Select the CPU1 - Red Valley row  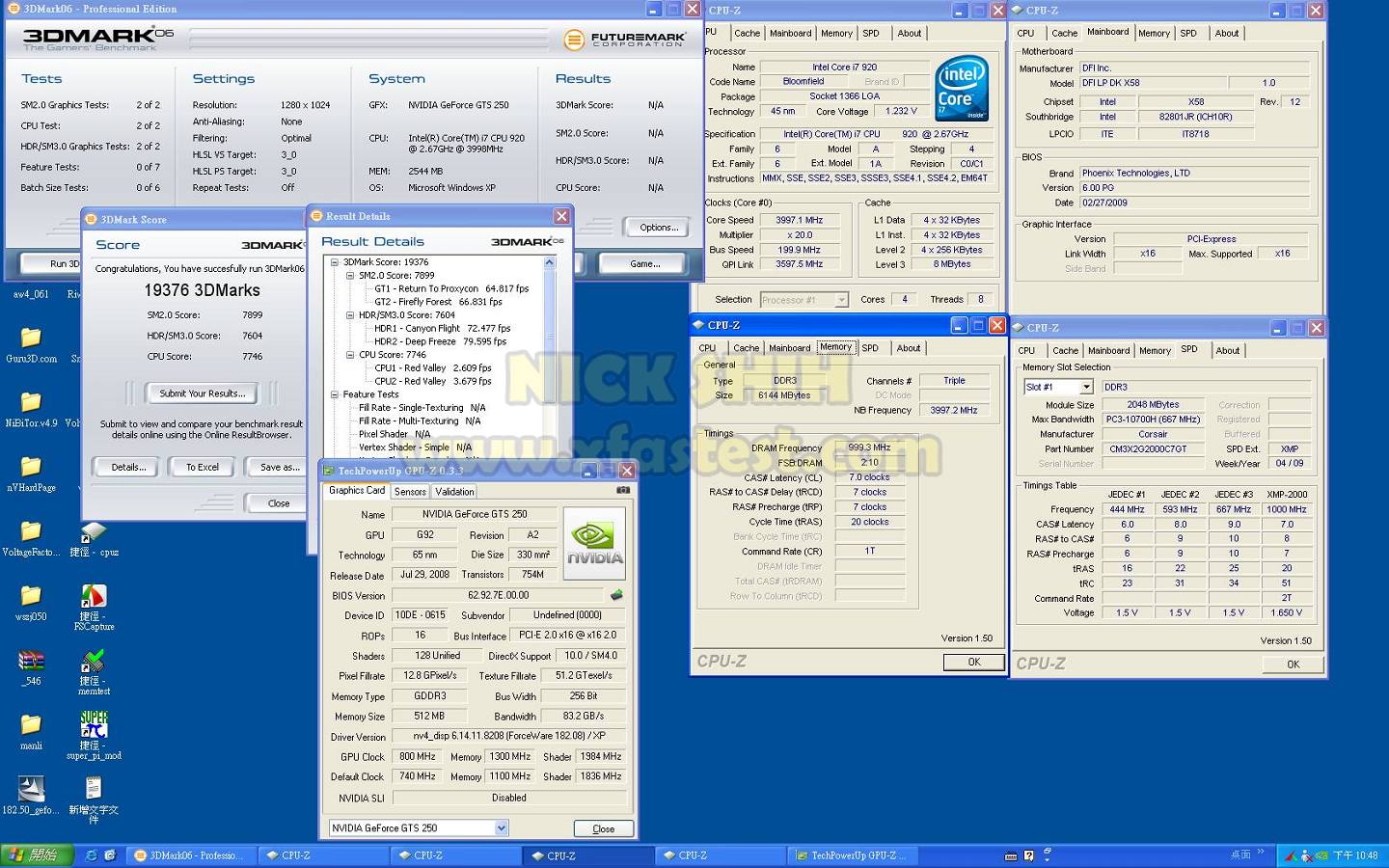[x=433, y=367]
